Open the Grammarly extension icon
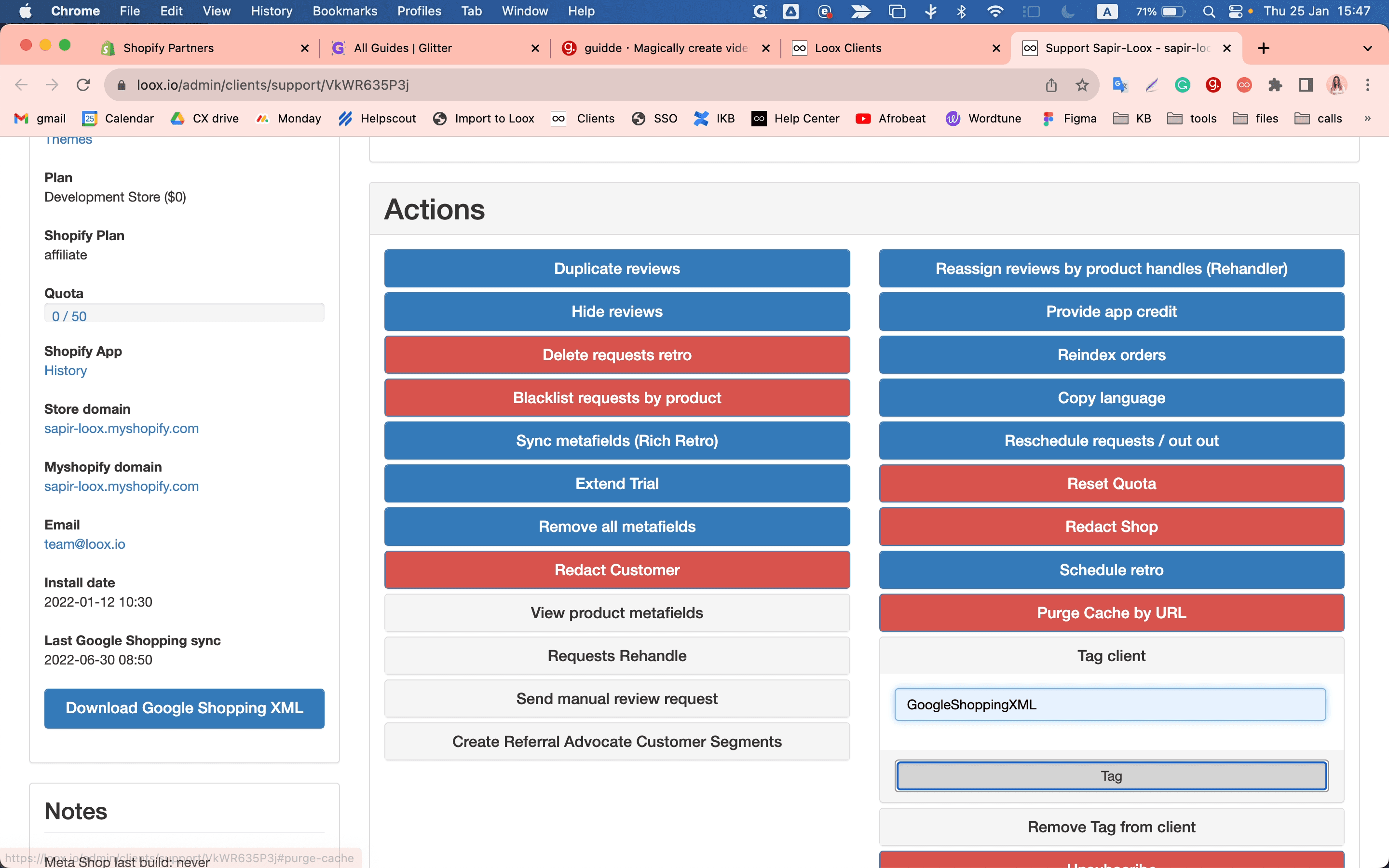 coord(1182,85)
